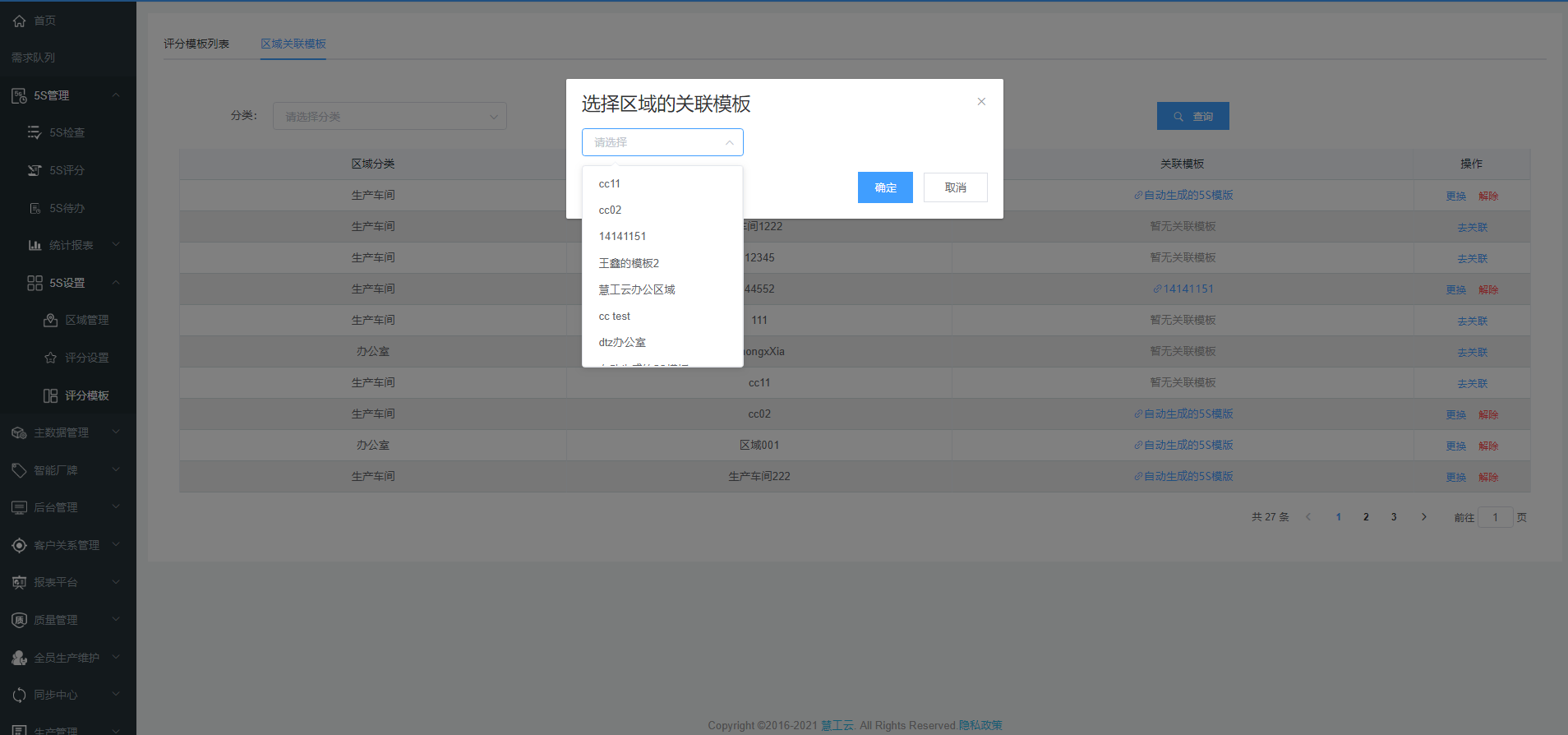Screen dimensions: 1568x735
Task: Expand the 主数据管理 menu
Action: pyautogui.click(x=116, y=432)
